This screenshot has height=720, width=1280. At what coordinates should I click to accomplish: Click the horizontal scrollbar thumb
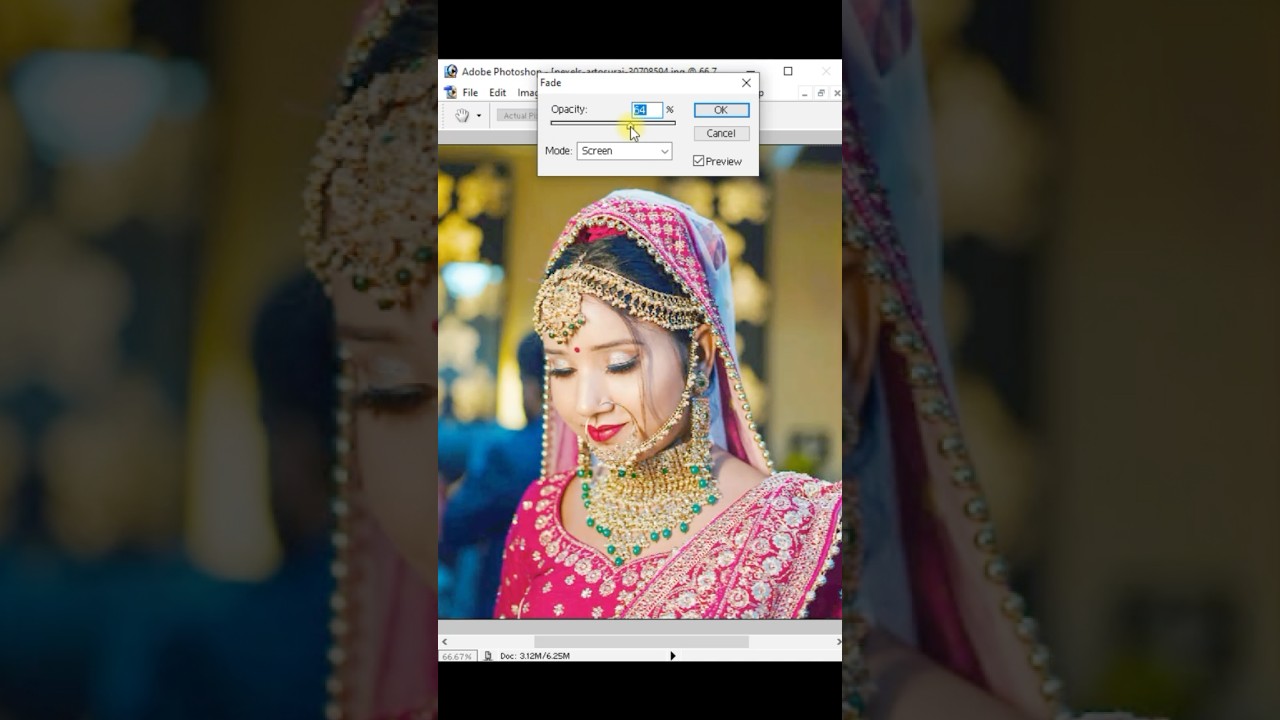[641, 642]
